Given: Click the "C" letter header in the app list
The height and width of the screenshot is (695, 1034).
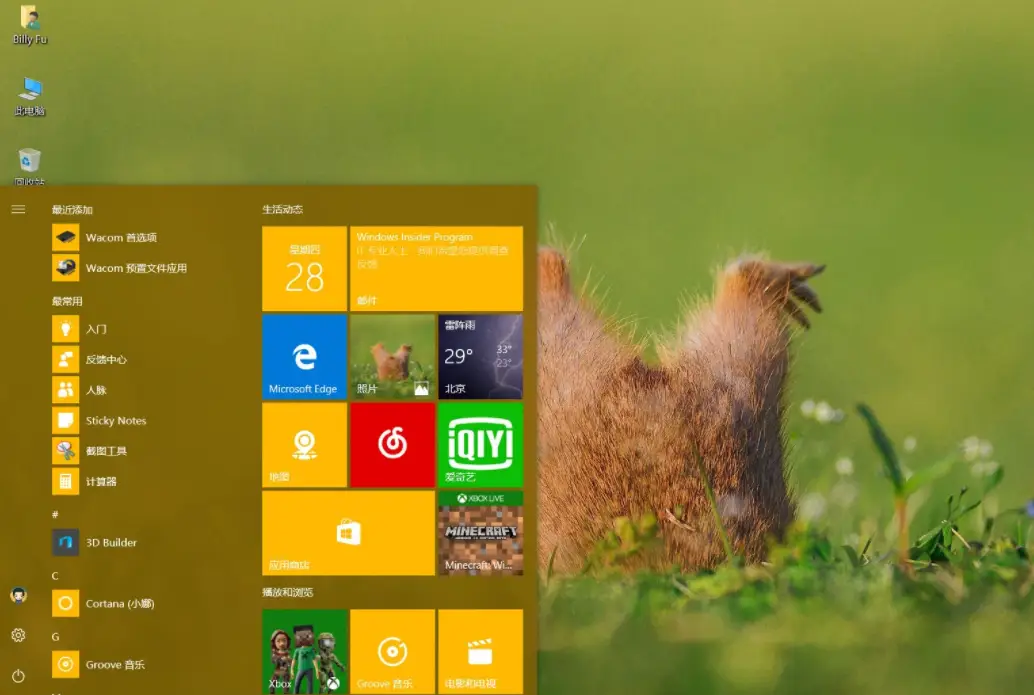Looking at the screenshot, I should pyautogui.click(x=56, y=575).
